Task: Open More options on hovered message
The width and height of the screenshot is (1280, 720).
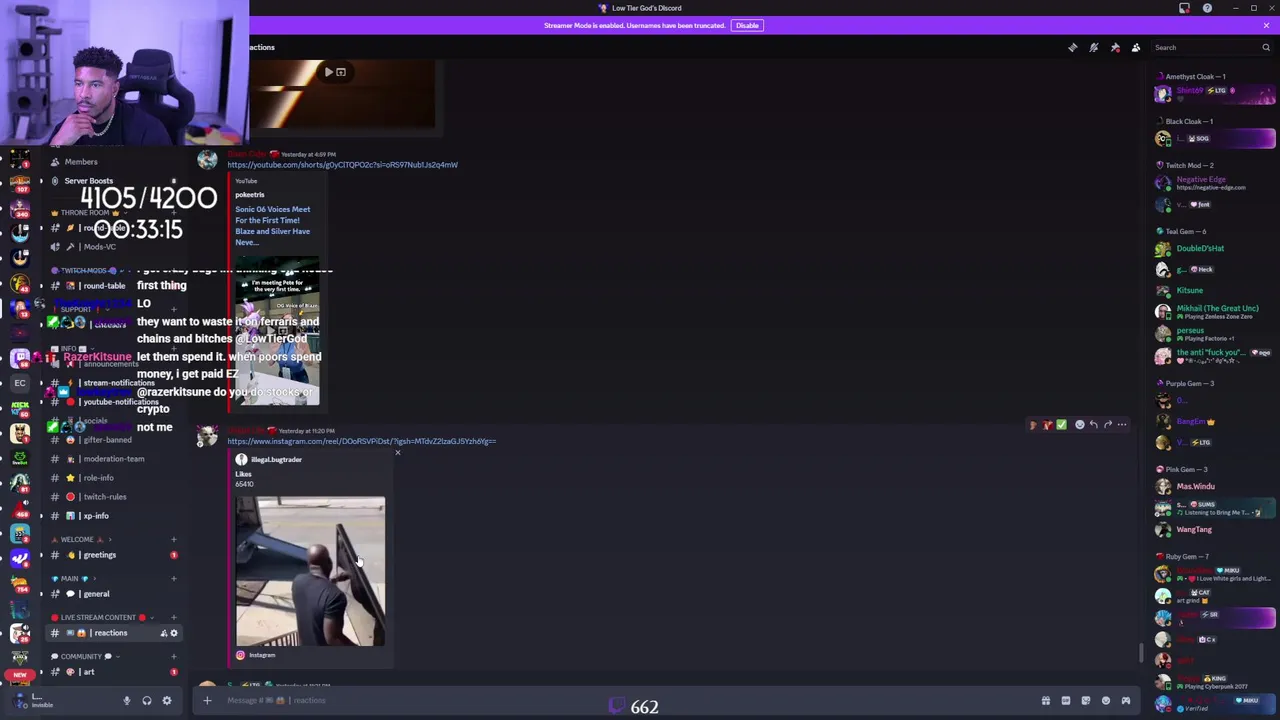Action: 1121,425
